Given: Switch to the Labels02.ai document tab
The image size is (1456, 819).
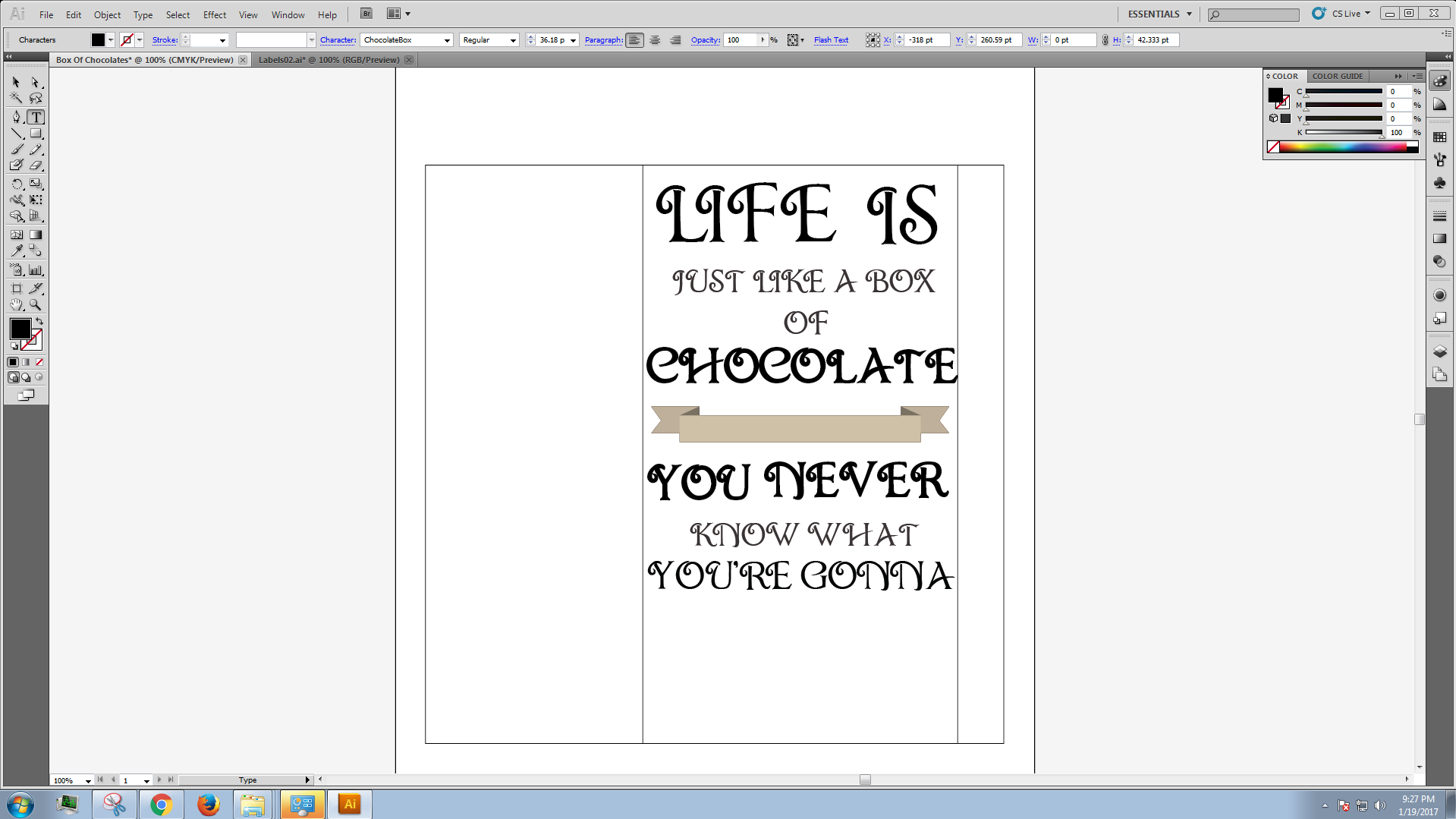Looking at the screenshot, I should (x=328, y=60).
